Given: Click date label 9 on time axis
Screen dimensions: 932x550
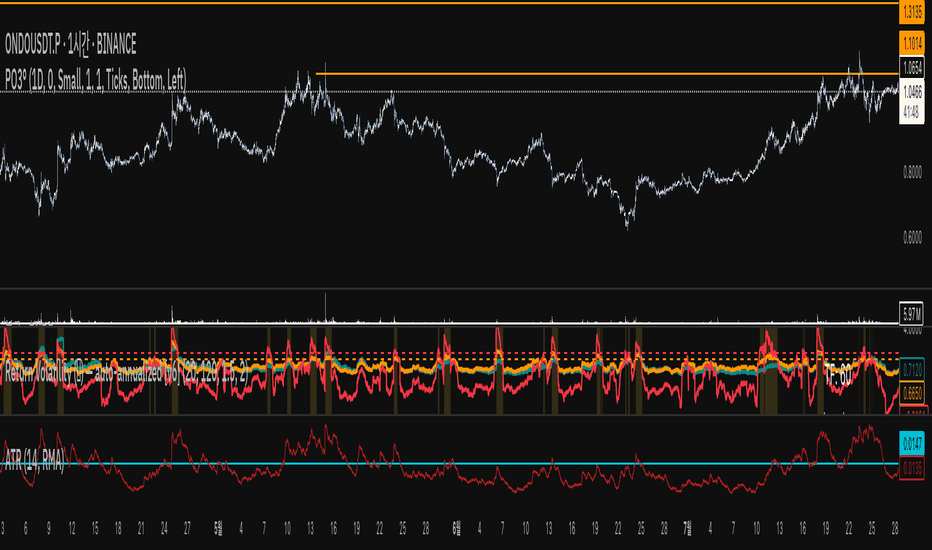Looking at the screenshot, I should tap(49, 528).
